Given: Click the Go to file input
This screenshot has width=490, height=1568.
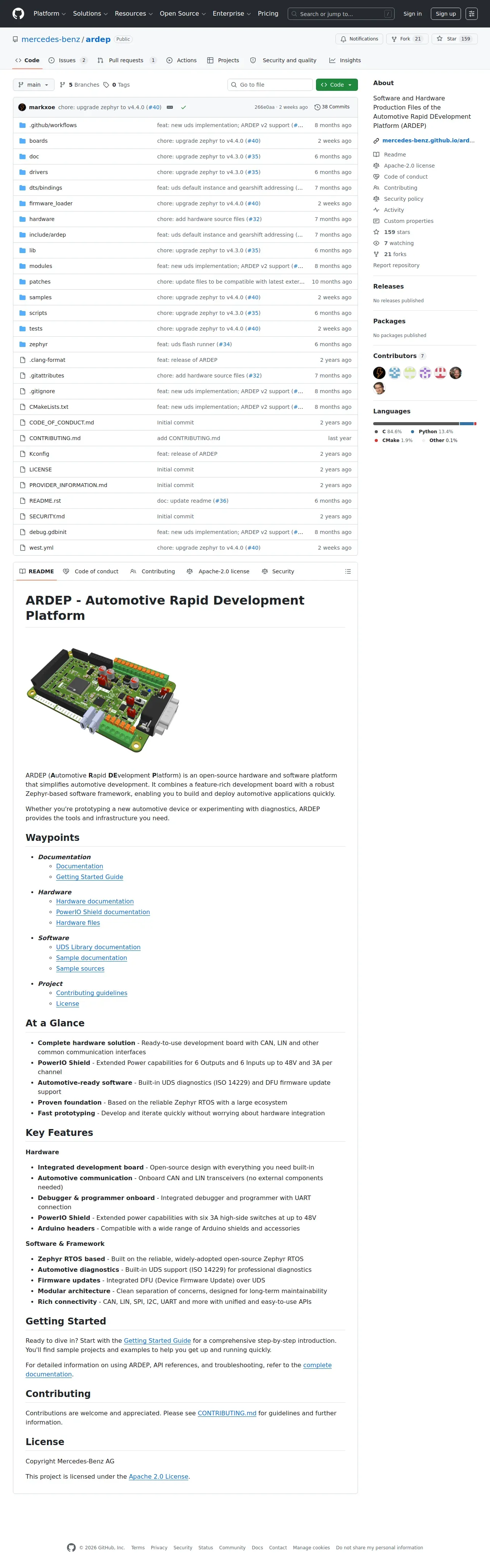Looking at the screenshot, I should click(270, 85).
